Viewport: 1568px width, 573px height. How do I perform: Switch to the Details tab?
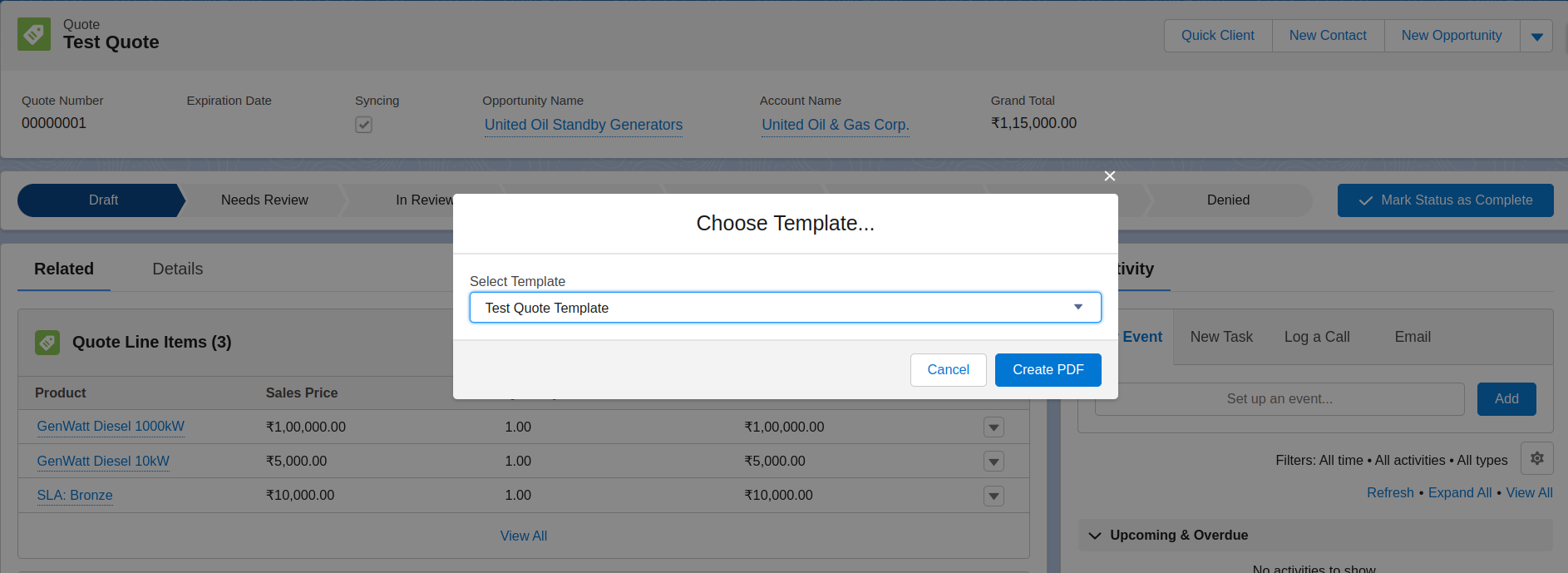tap(178, 269)
